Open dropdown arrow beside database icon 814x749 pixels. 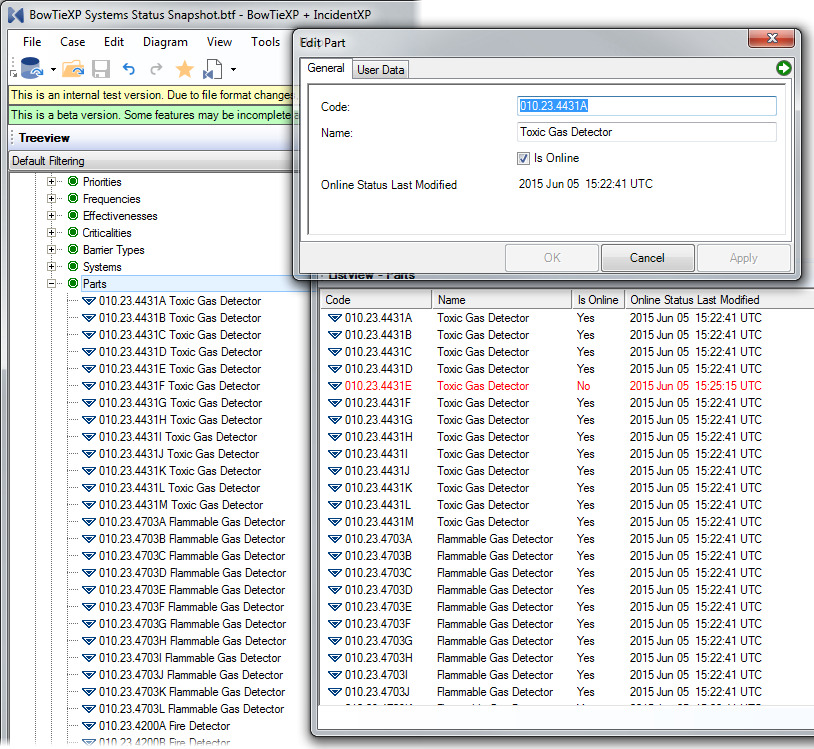click(x=53, y=70)
